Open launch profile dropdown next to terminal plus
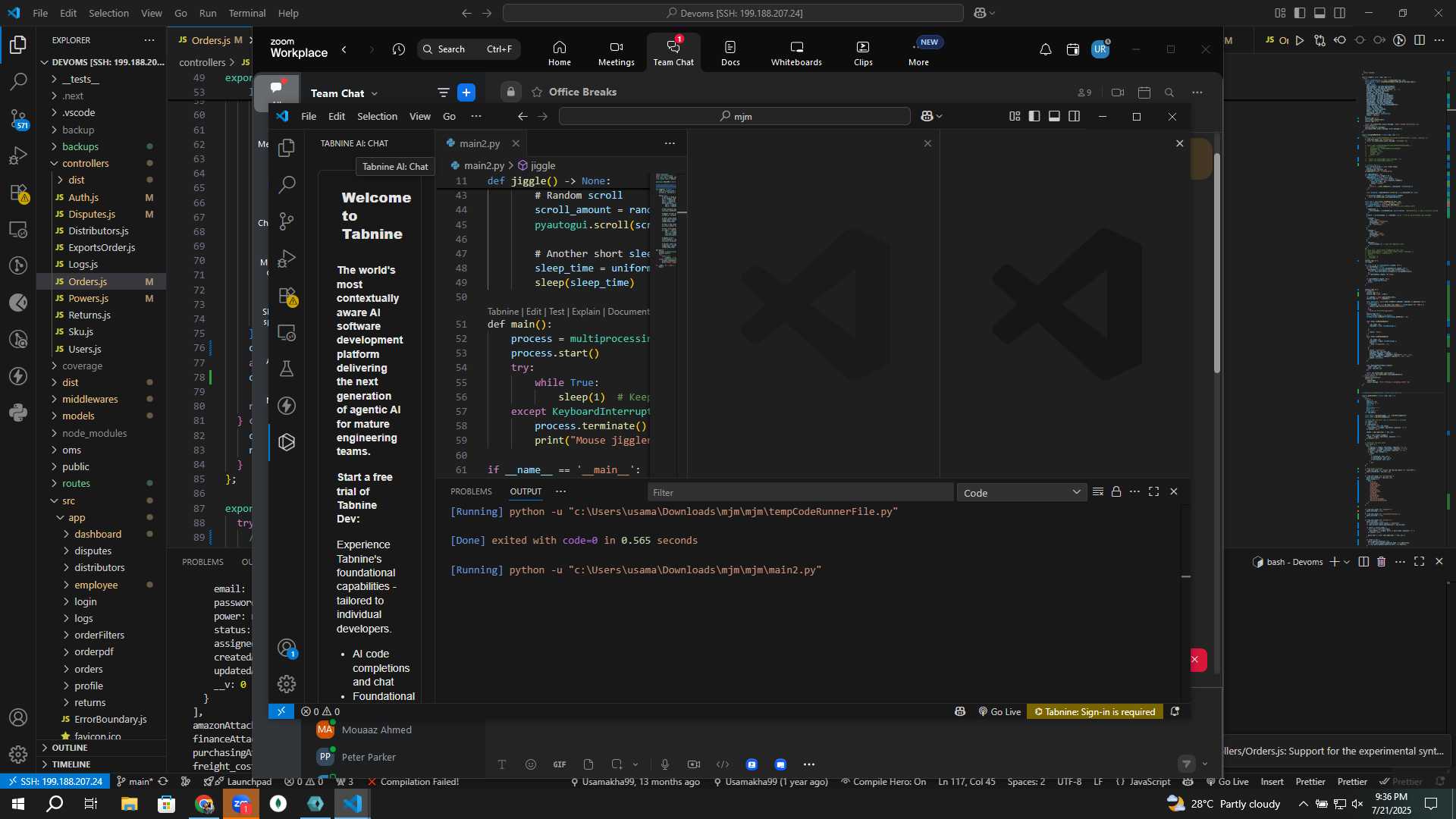The image size is (1456, 819). [1347, 562]
